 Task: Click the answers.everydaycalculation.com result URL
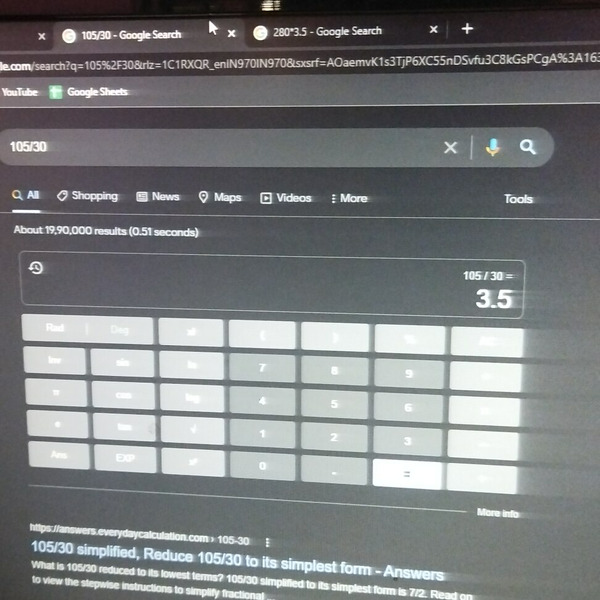tap(140, 535)
